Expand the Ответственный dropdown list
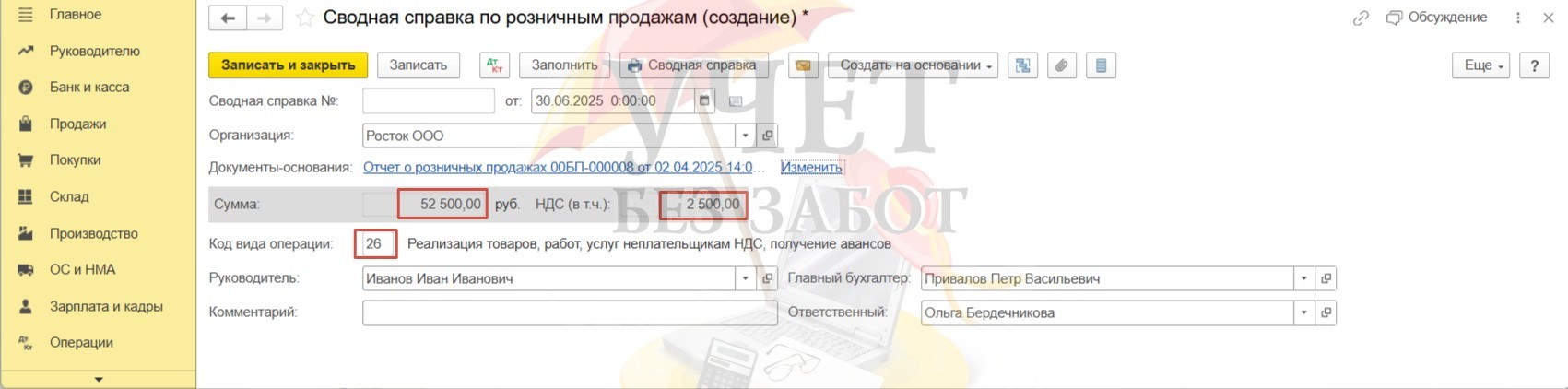Viewport: 1568px width, 389px height. [1304, 312]
